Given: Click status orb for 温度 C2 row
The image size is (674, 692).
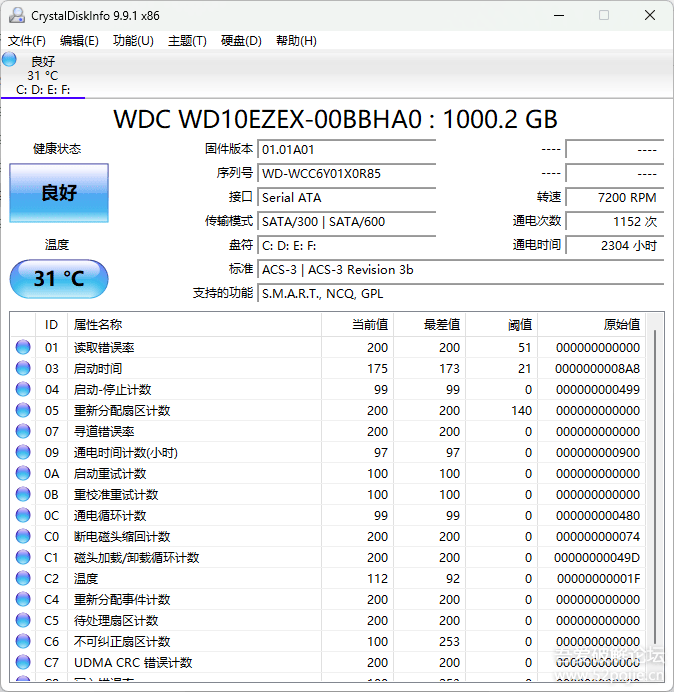Looking at the screenshot, I should tap(23, 579).
